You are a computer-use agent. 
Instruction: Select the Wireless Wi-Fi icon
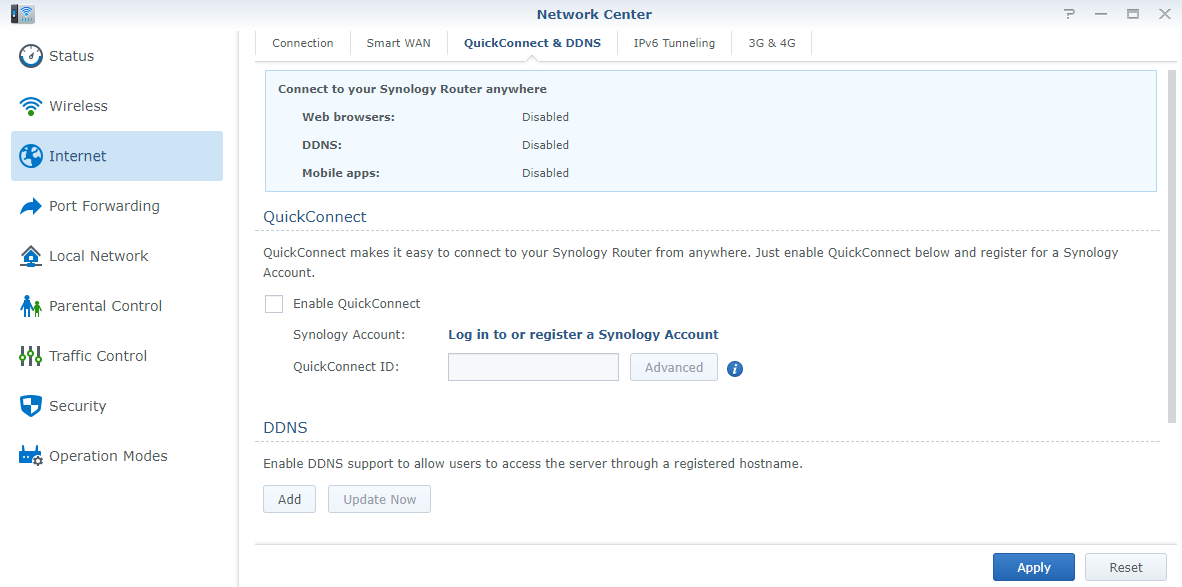tap(31, 106)
